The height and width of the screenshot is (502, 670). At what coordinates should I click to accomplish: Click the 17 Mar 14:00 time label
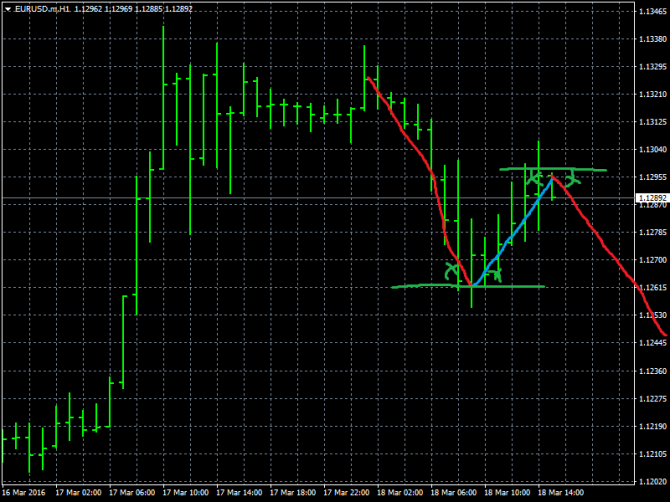pyautogui.click(x=239, y=493)
